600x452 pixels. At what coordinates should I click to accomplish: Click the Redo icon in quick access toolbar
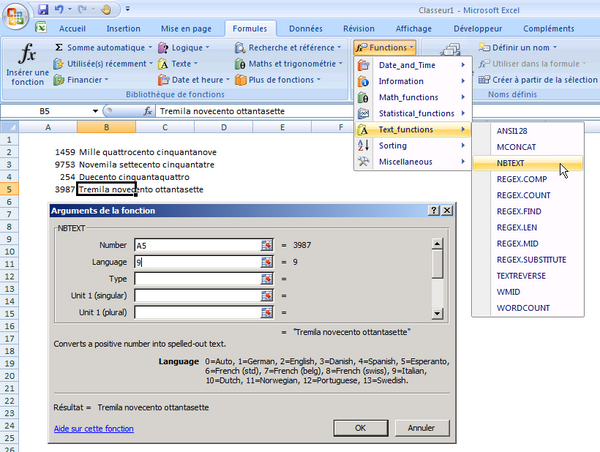(82, 9)
